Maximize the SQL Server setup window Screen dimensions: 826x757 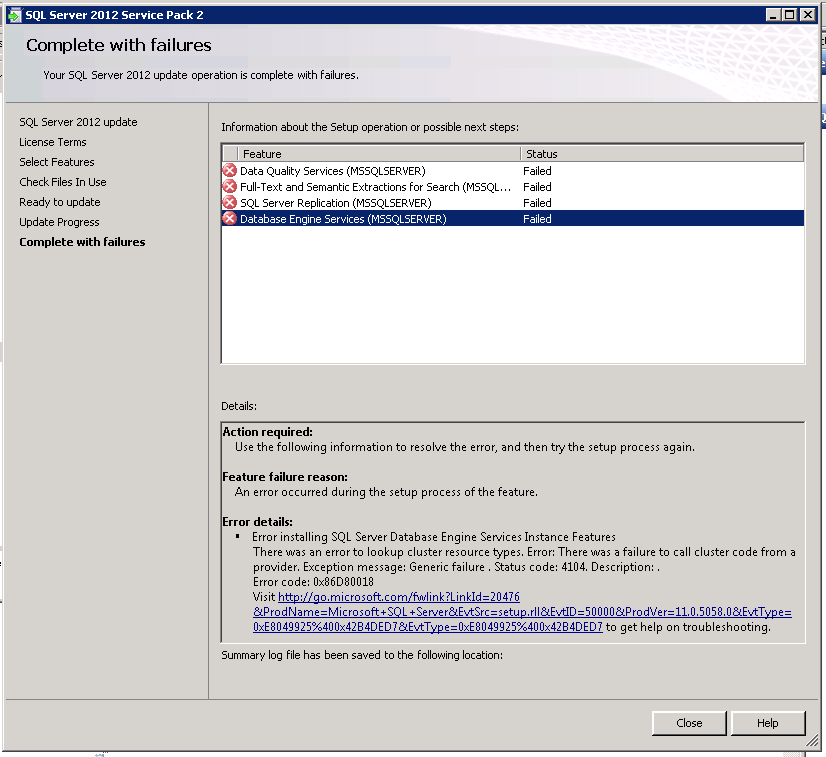(790, 15)
